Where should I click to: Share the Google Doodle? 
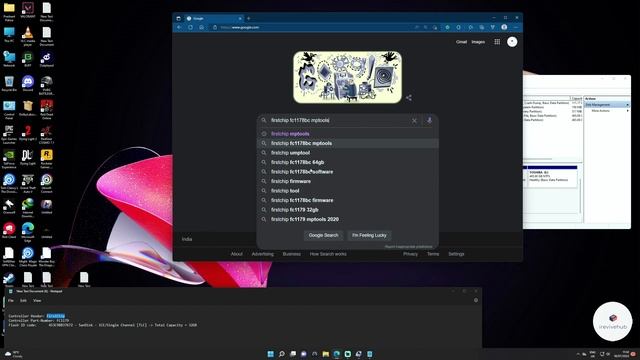click(x=409, y=98)
